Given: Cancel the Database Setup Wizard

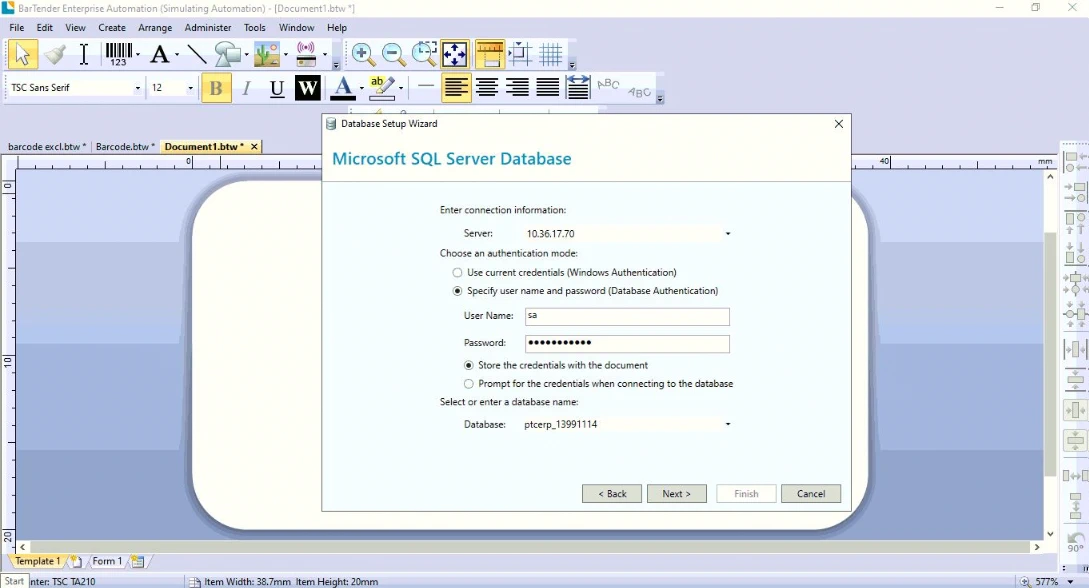Looking at the screenshot, I should click(x=810, y=494).
